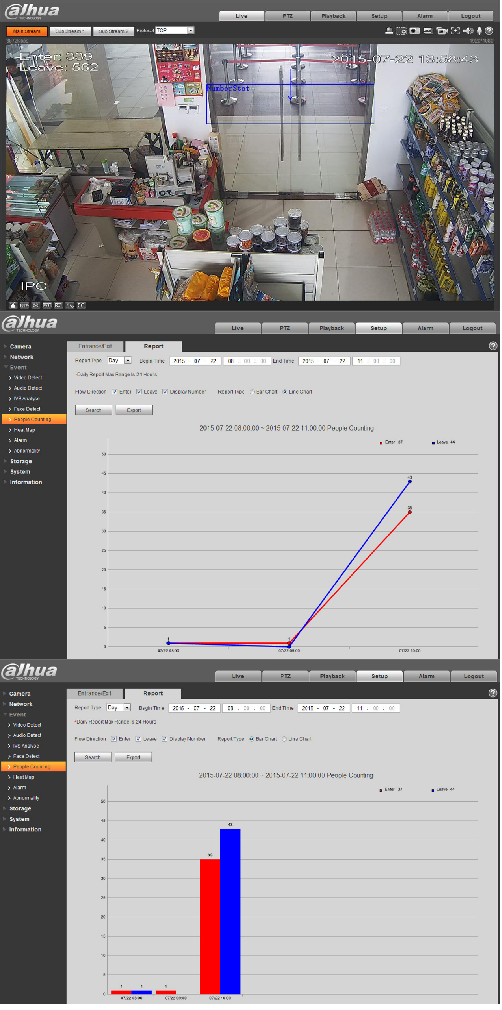Screen dimensions: 502x1010
Task: Click Search on the bar chart page
Action: pyautogui.click(x=93, y=757)
